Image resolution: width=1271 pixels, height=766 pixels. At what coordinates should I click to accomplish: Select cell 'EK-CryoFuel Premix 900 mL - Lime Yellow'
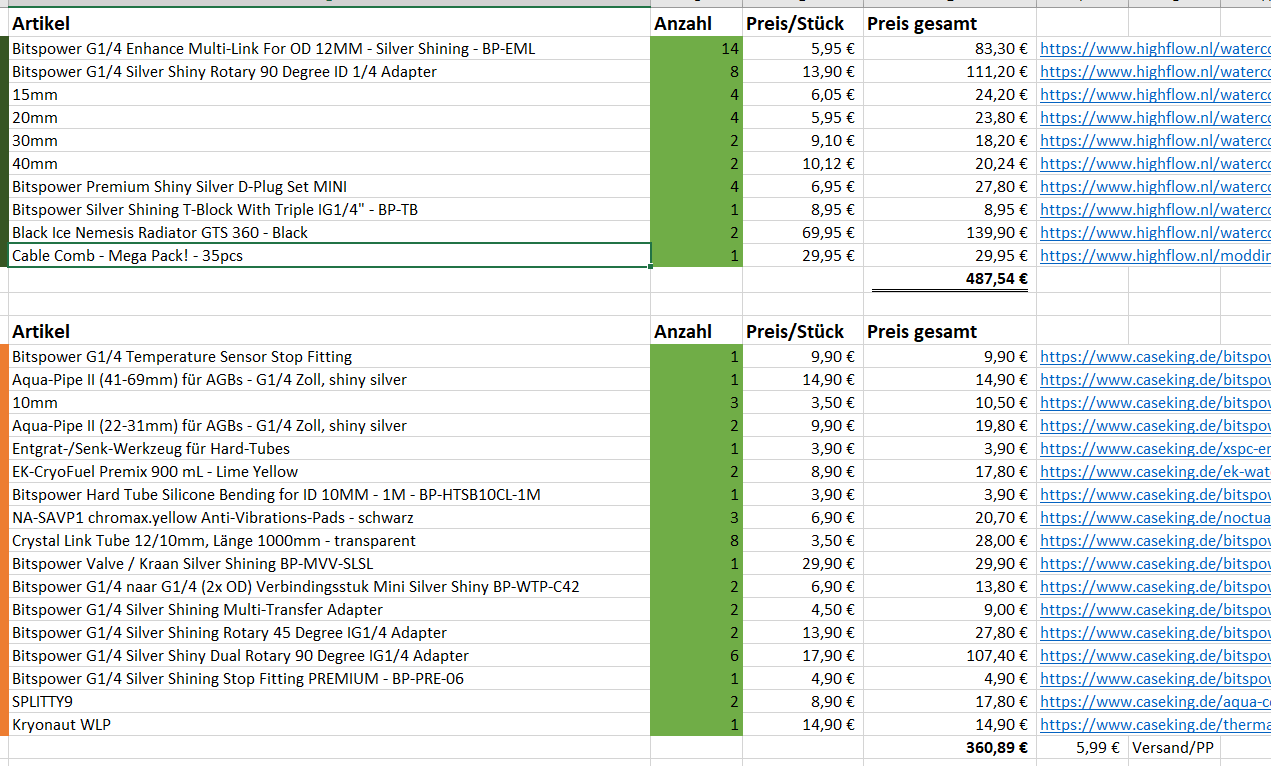330,471
